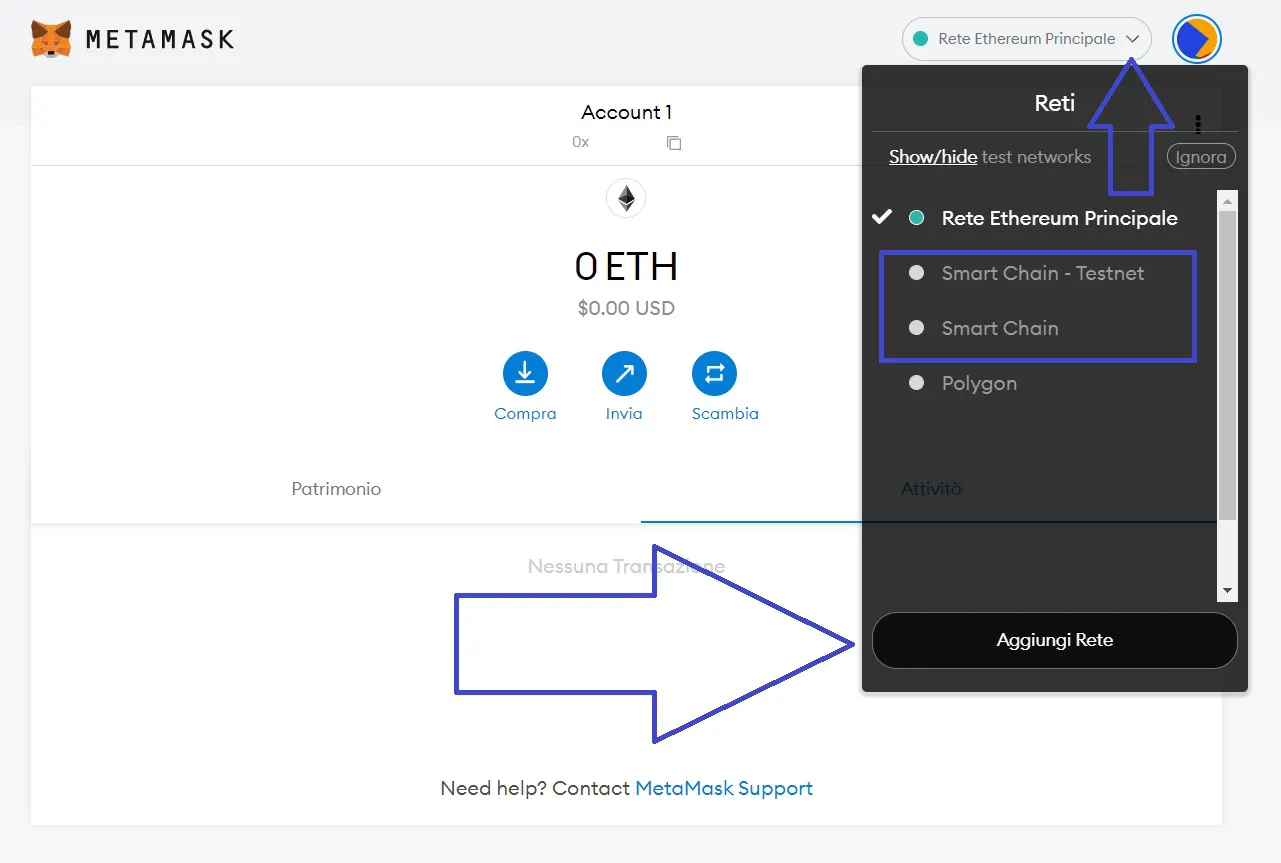Image resolution: width=1281 pixels, height=863 pixels.
Task: Click the Scambia swap icon button
Action: 714,374
